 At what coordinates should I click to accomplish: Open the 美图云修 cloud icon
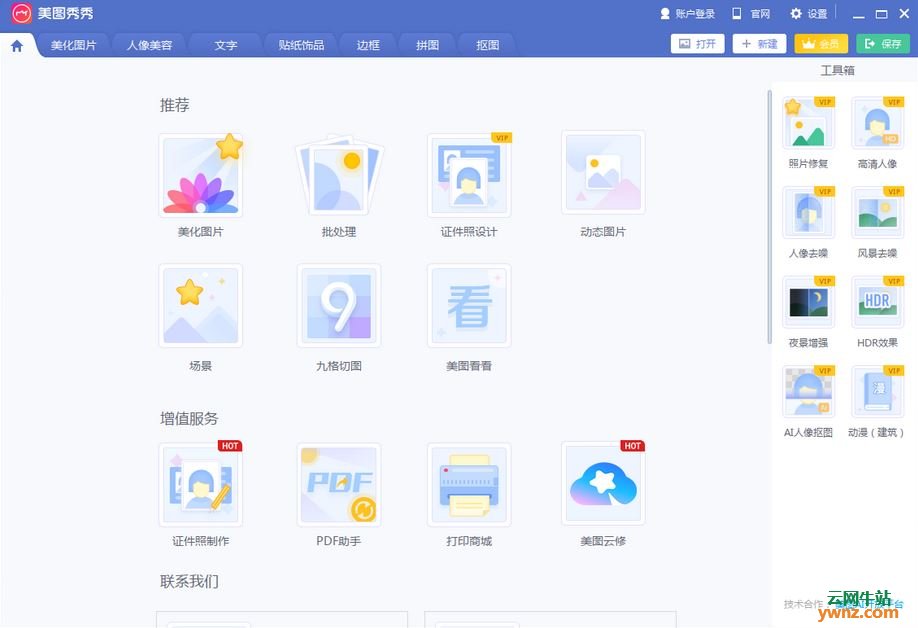point(603,483)
